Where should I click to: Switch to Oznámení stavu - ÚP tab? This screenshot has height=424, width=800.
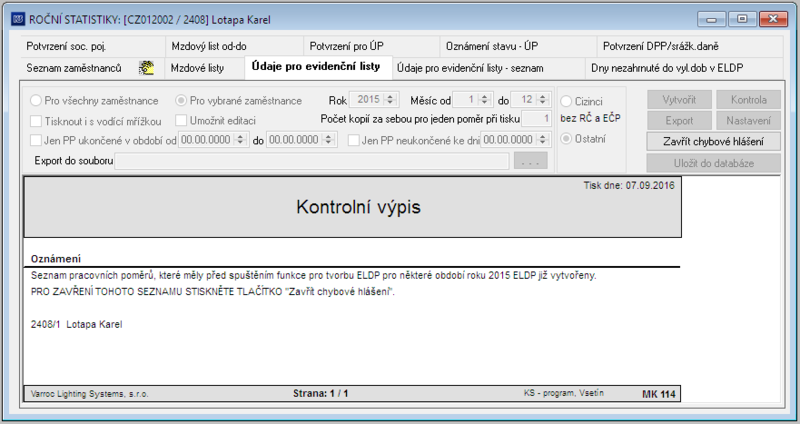518,46
